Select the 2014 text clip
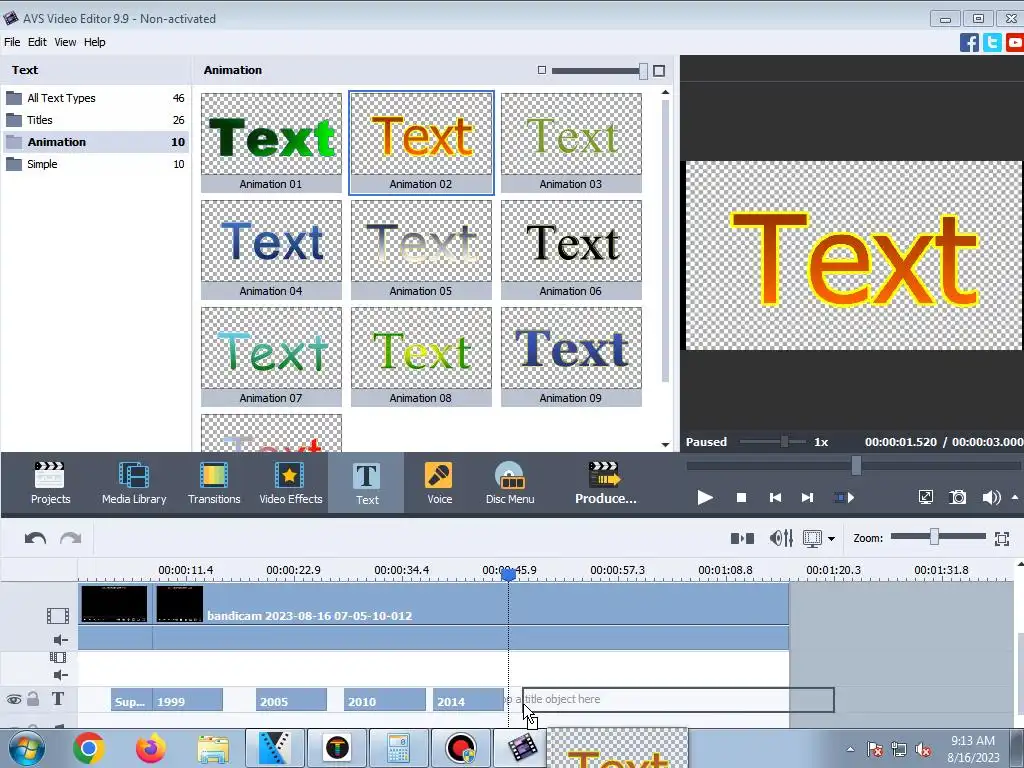 tap(468, 700)
